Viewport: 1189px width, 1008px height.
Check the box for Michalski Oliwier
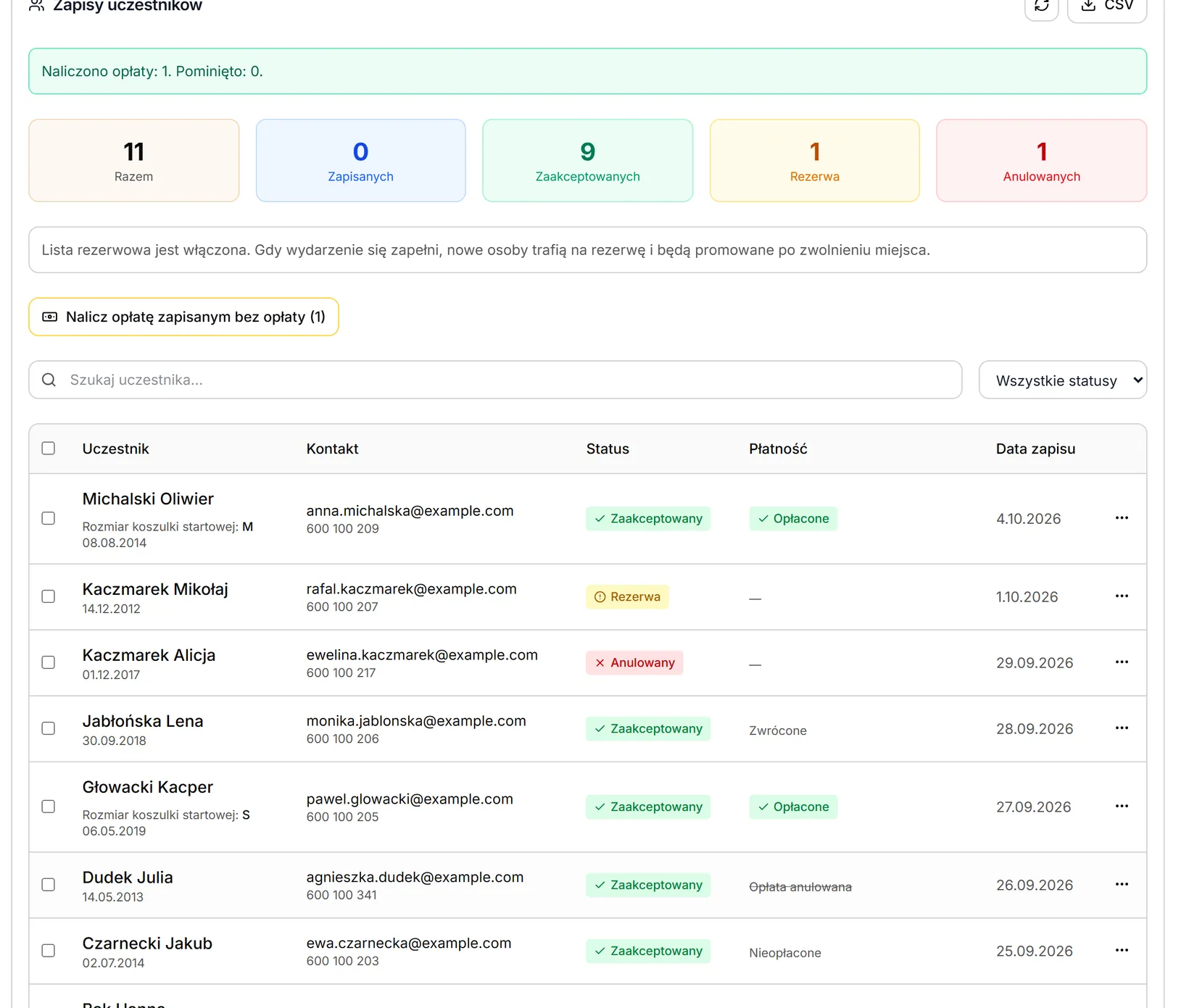[x=49, y=518]
